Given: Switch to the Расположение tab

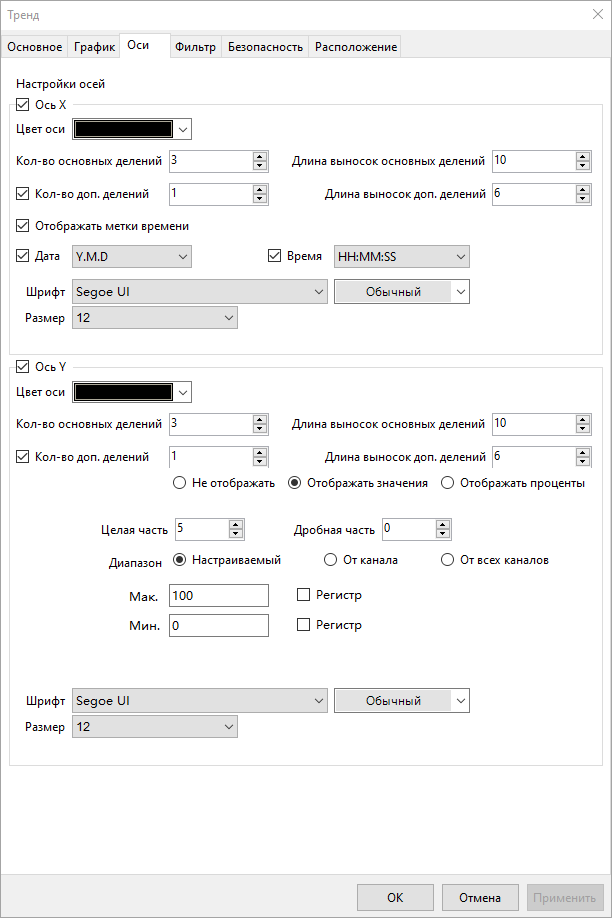Looking at the screenshot, I should click(x=356, y=47).
